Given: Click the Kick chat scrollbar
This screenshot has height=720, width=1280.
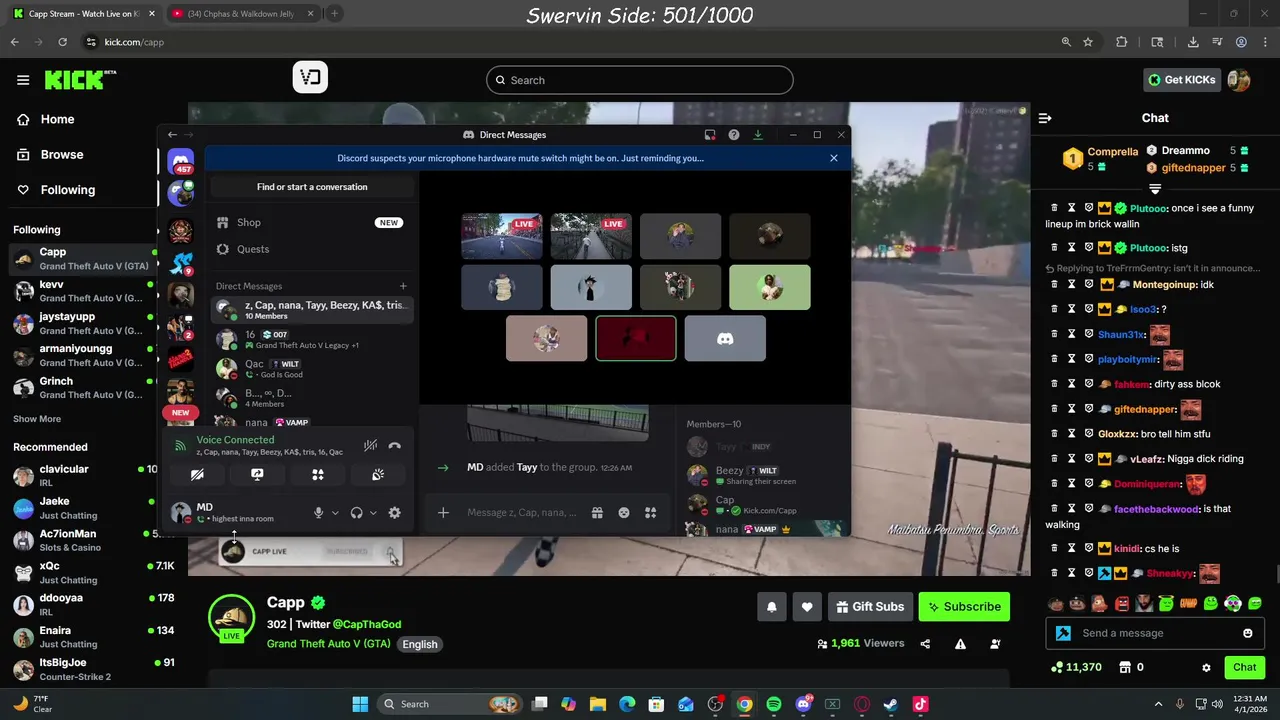Looking at the screenshot, I should (x=1276, y=574).
